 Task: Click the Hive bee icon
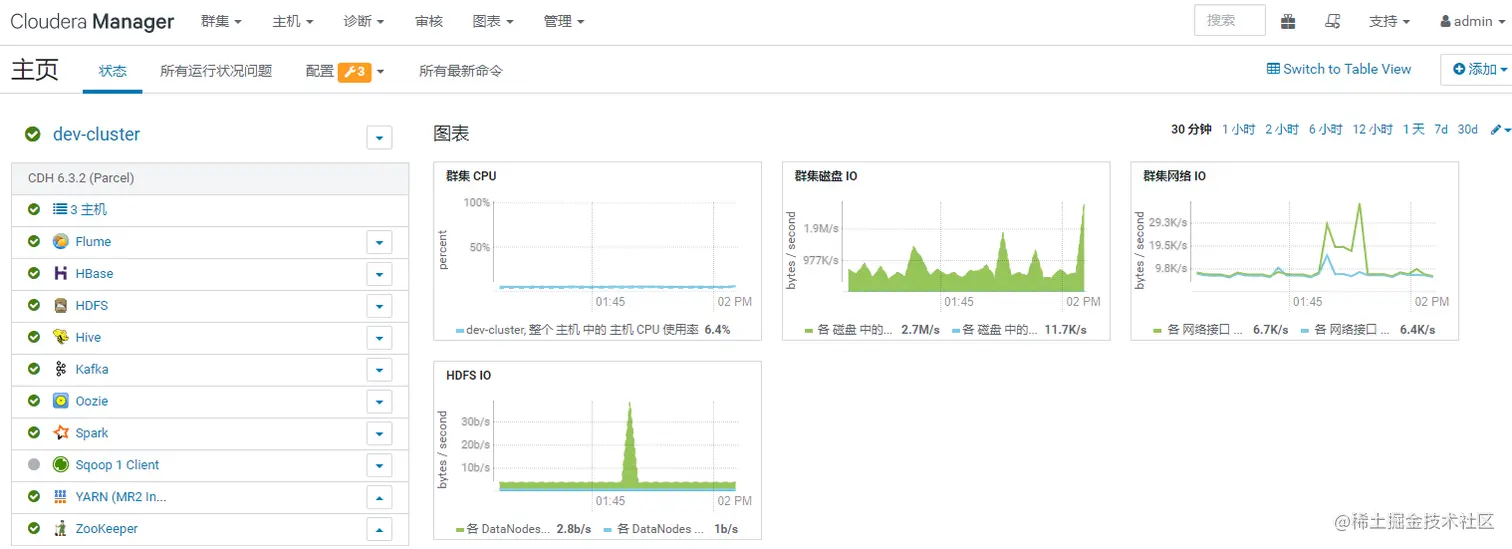pos(61,338)
